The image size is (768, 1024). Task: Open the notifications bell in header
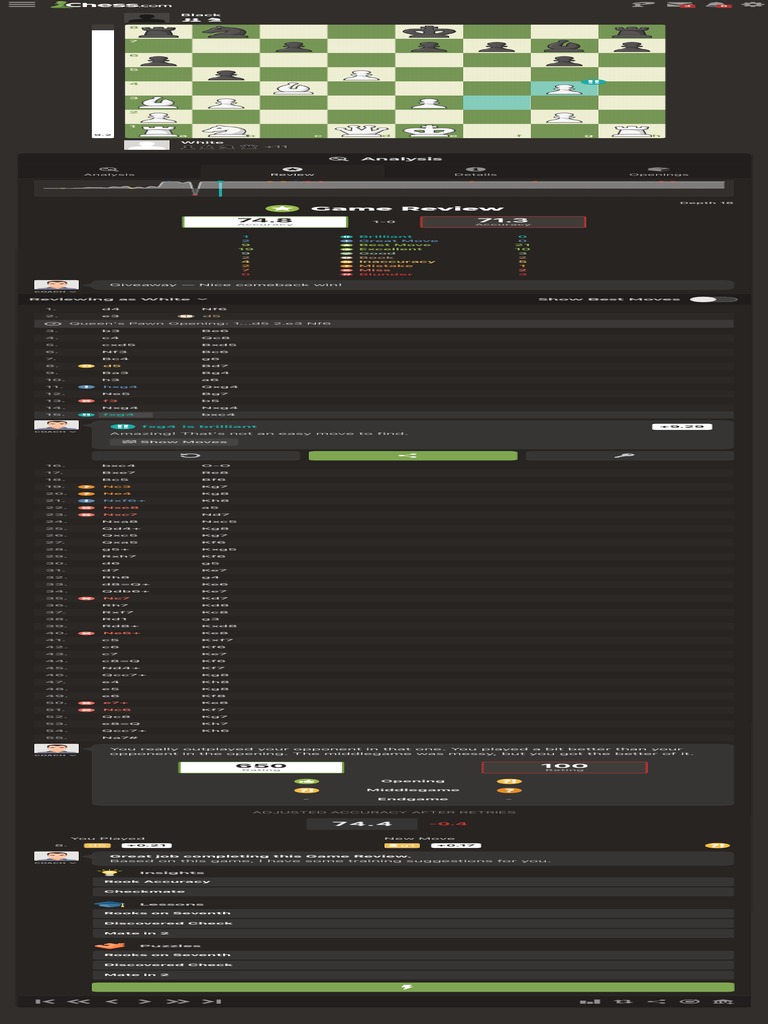[x=718, y=5]
